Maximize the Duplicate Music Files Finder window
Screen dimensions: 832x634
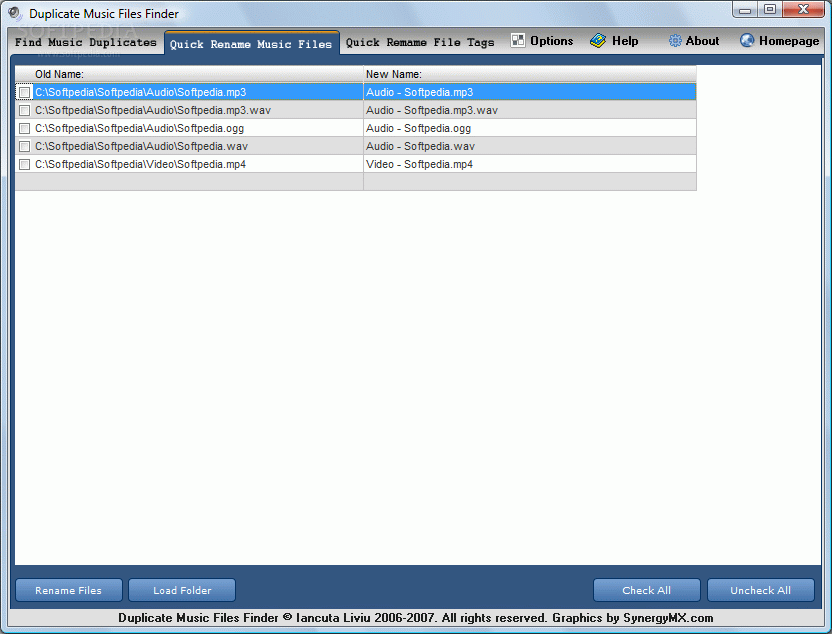pyautogui.click(x=770, y=10)
